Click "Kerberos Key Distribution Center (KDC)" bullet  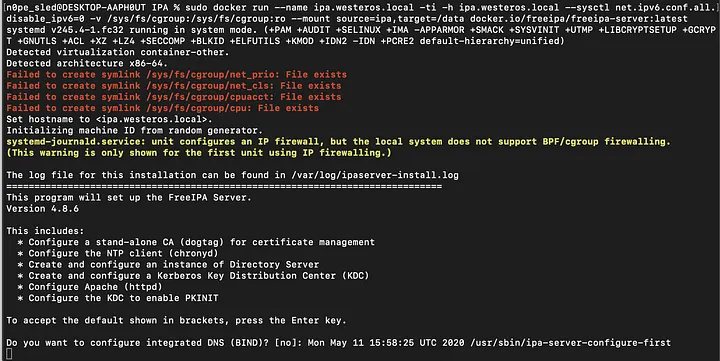193,276
